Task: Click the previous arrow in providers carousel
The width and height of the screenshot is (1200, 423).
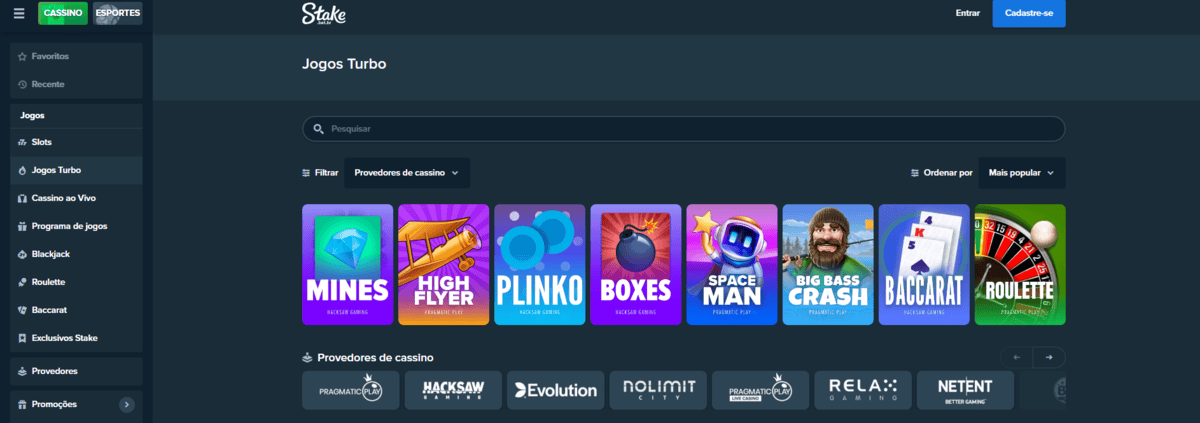Action: 1017,357
